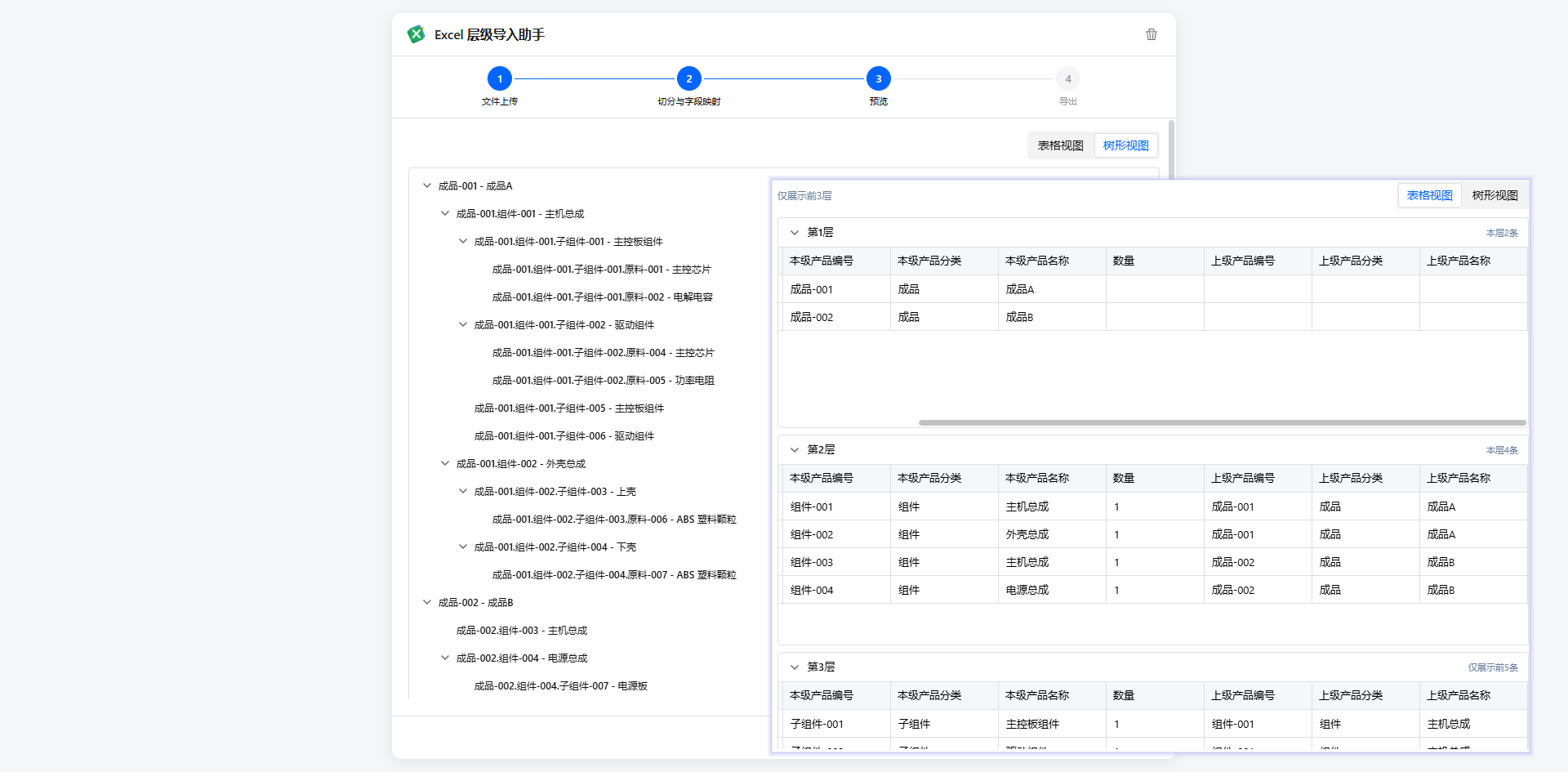
Task: Click the main window vertical scrollbar
Action: 1172,151
